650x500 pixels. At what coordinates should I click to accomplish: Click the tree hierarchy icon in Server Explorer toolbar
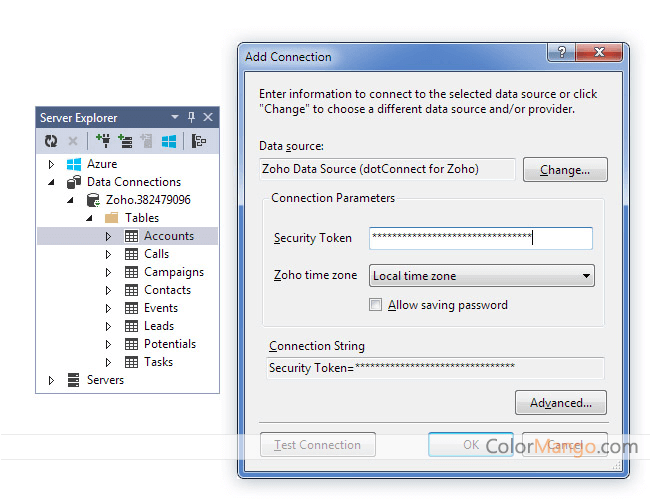point(199,141)
